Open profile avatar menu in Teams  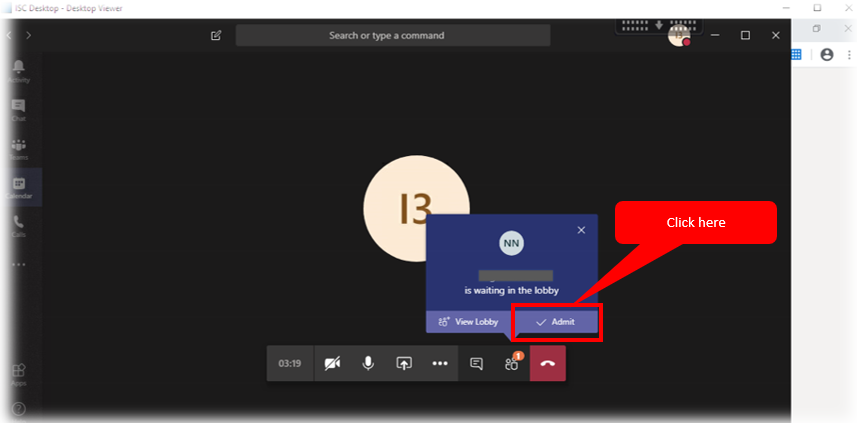coord(679,36)
